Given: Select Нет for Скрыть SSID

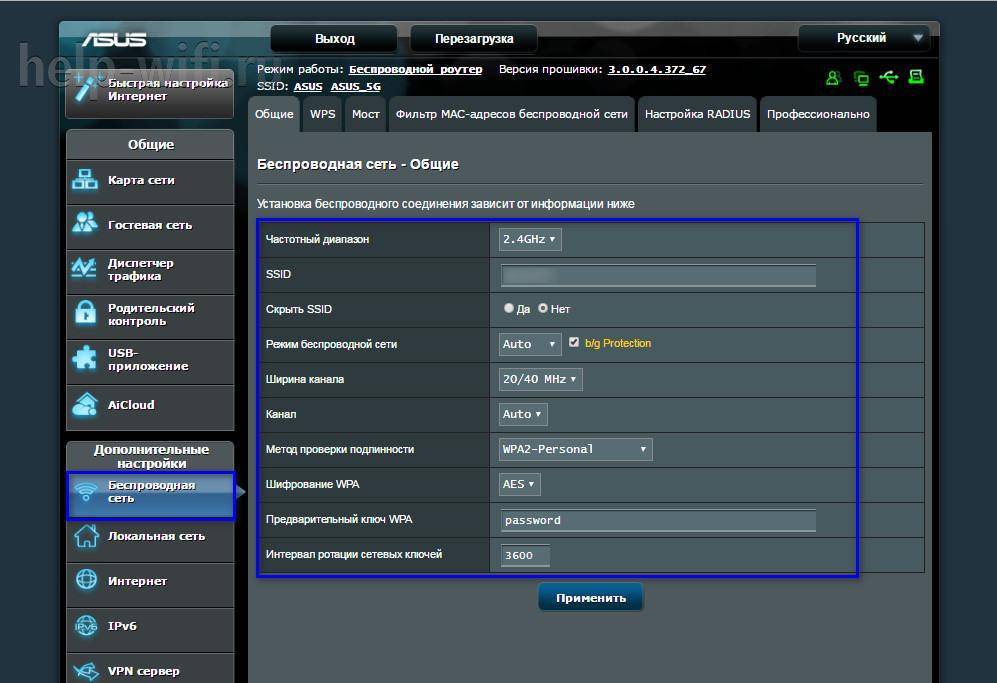Looking at the screenshot, I should tap(543, 309).
